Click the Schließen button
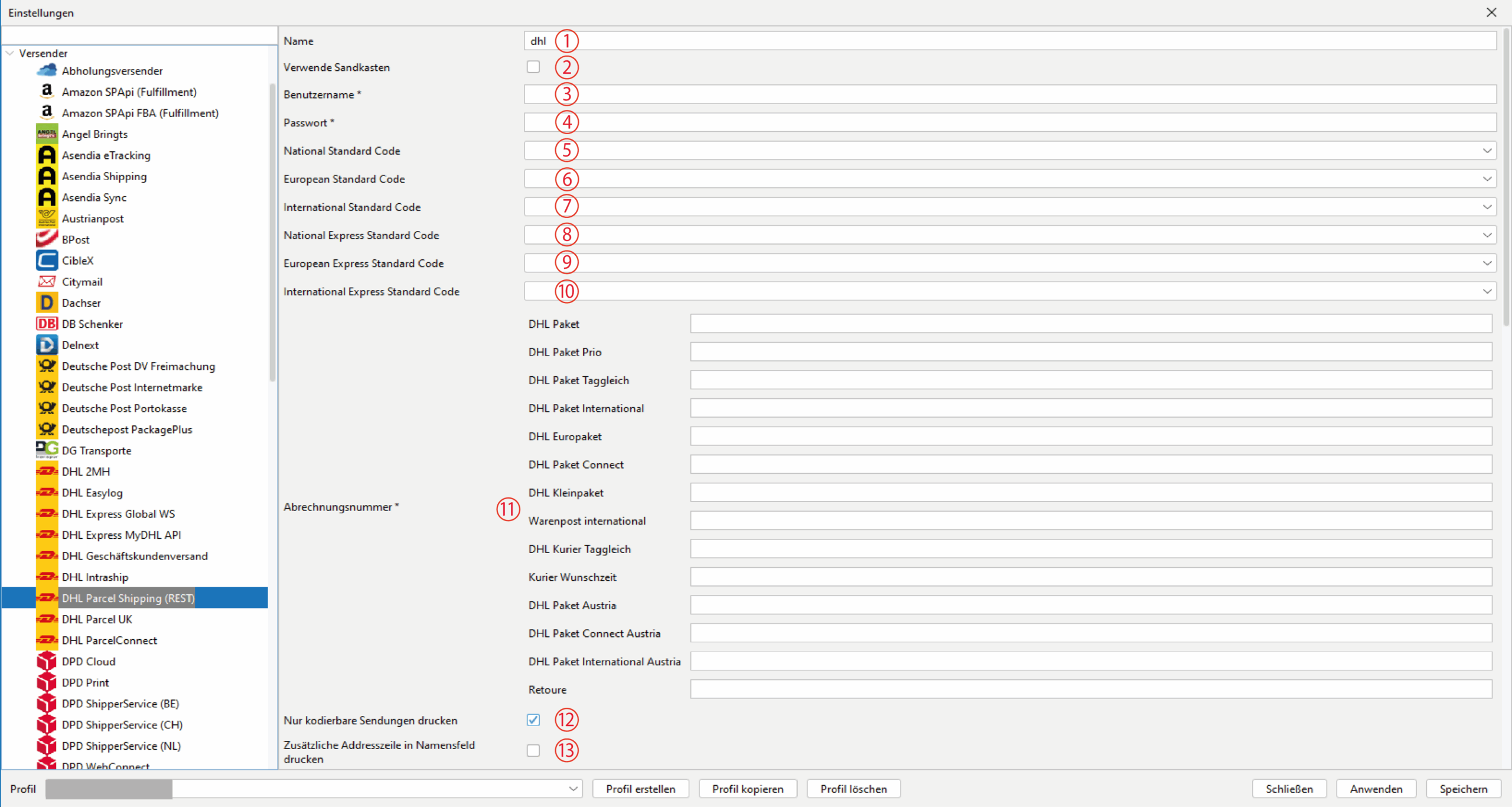Screen dimensions: 1512x807 tap(1289, 789)
